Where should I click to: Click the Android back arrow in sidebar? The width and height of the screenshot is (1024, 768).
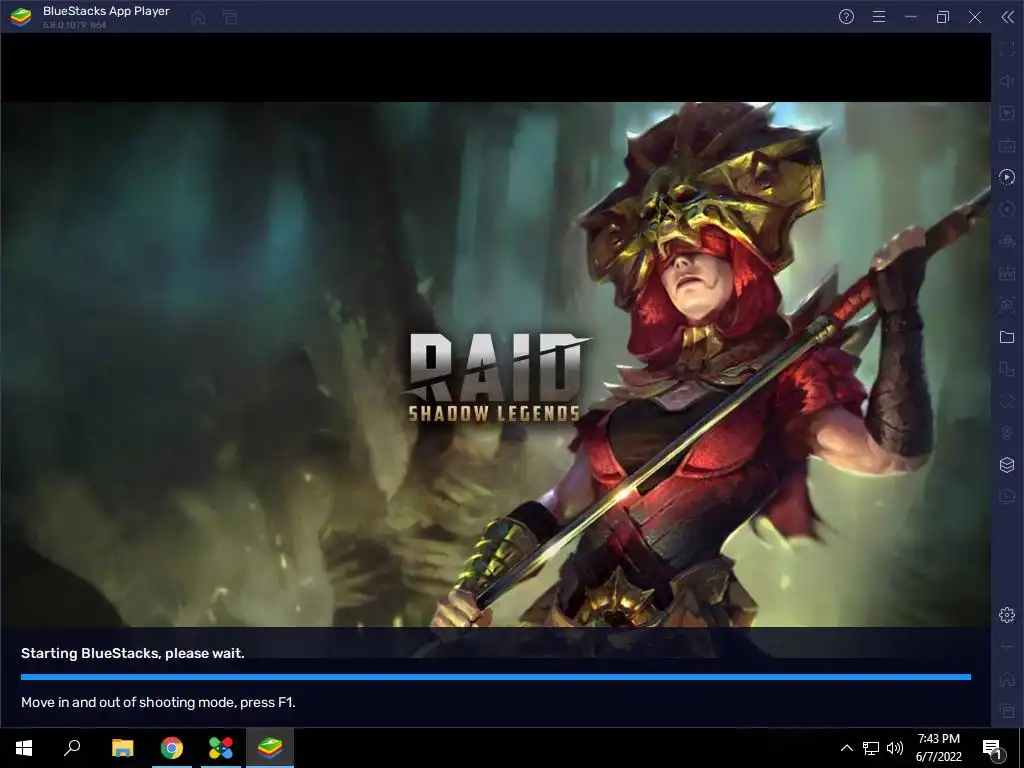(x=1007, y=647)
